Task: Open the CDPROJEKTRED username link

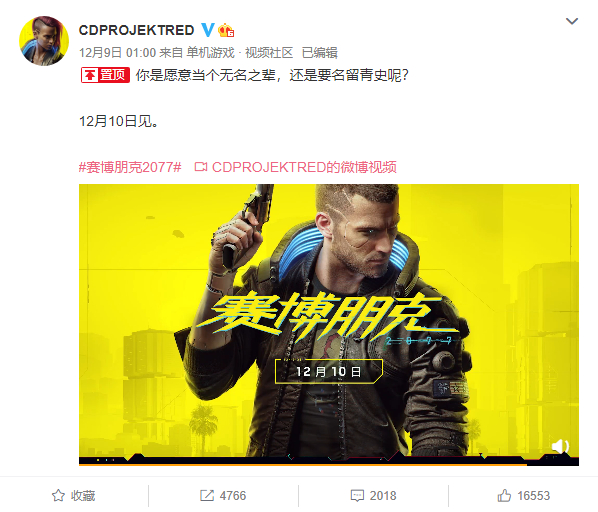Action: pyautogui.click(x=137, y=30)
